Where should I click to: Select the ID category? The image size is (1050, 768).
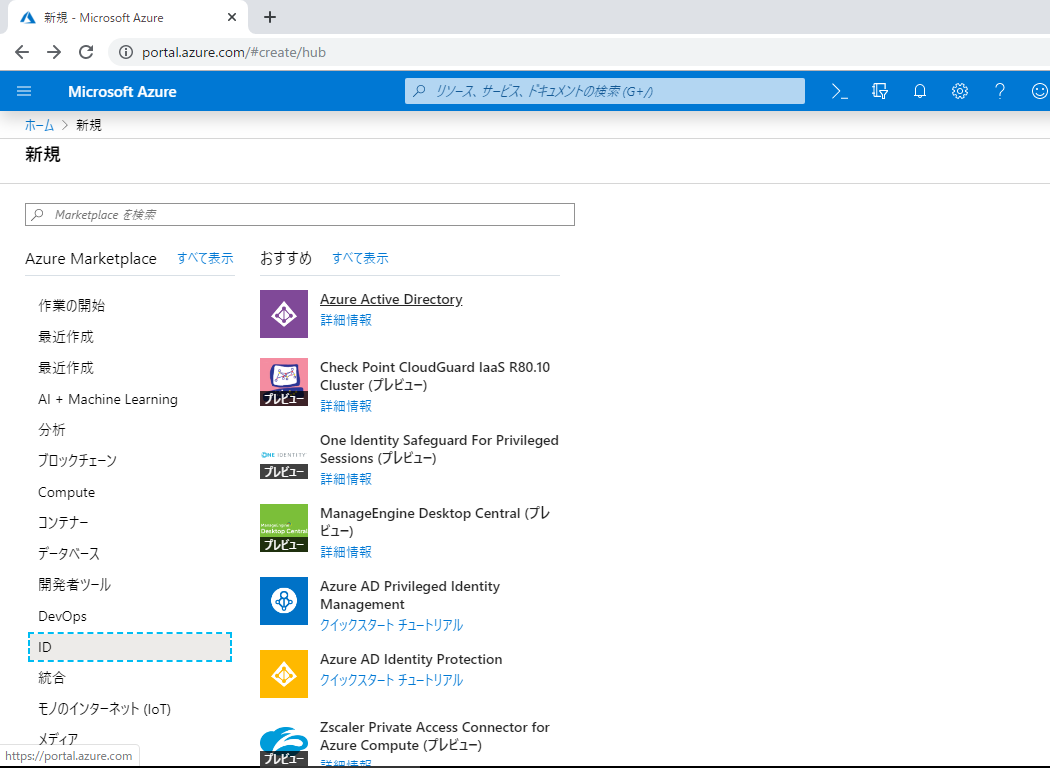pyautogui.click(x=130, y=647)
